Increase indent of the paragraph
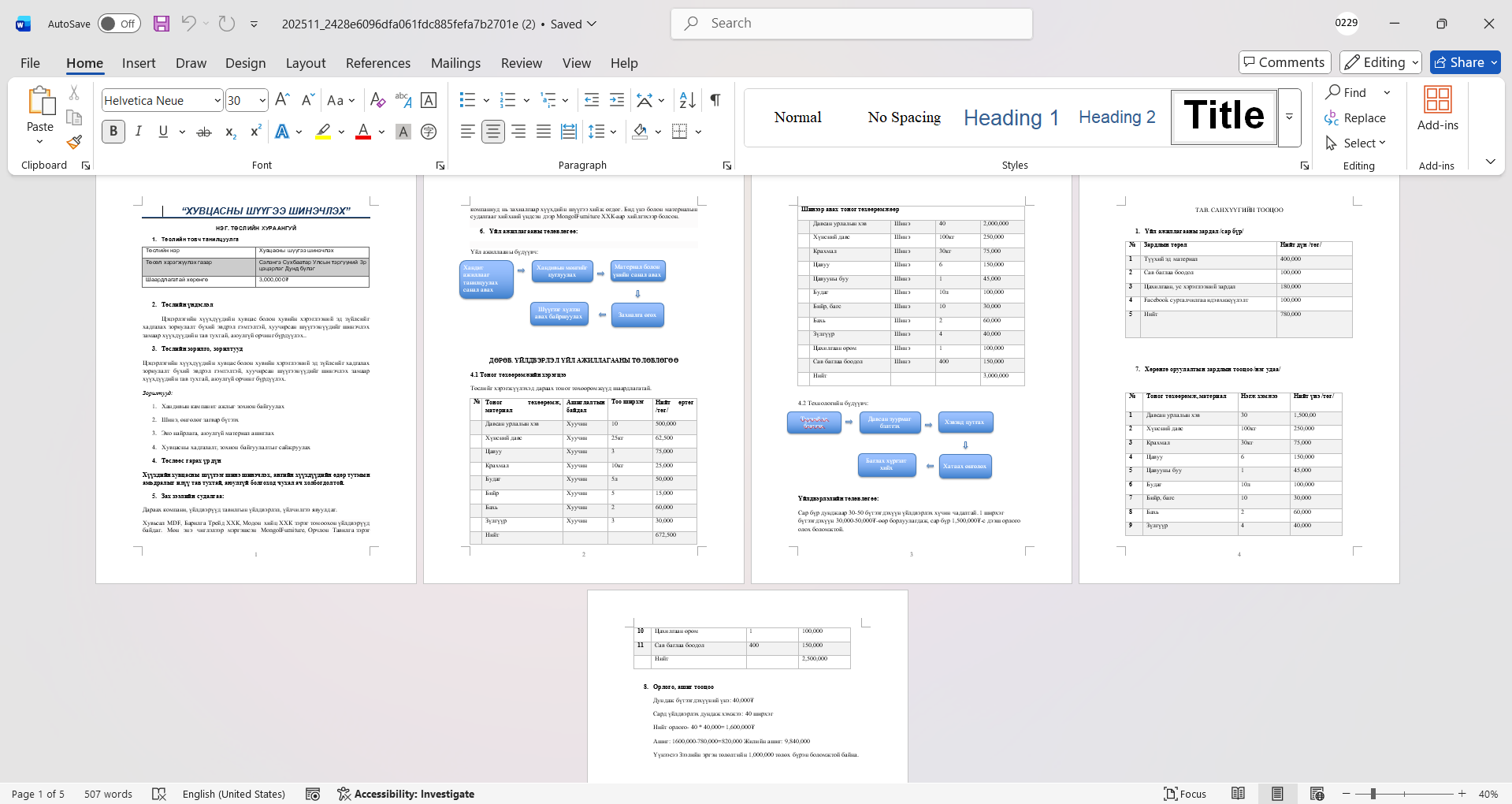Viewport: 1512px width, 804px height. click(617, 100)
